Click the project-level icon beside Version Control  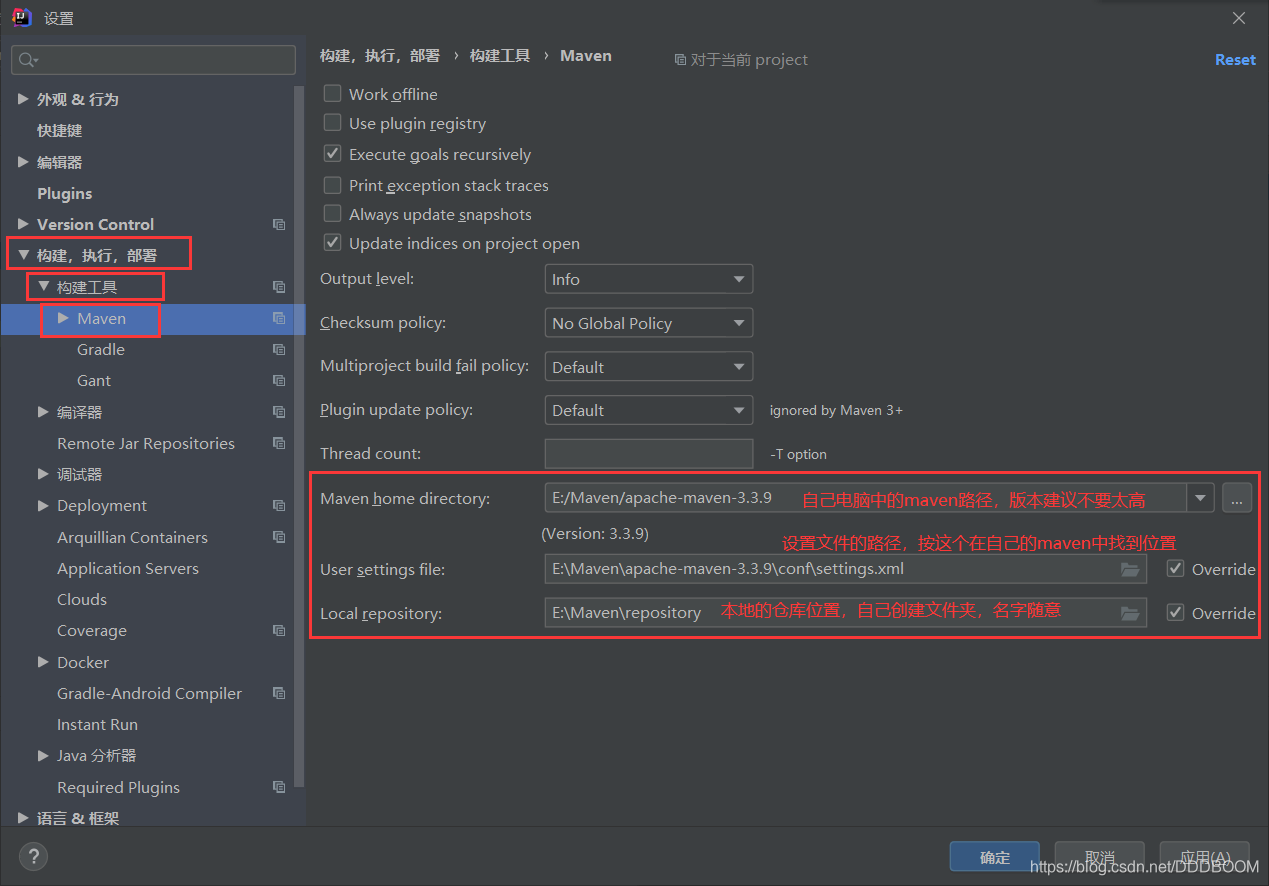click(279, 225)
